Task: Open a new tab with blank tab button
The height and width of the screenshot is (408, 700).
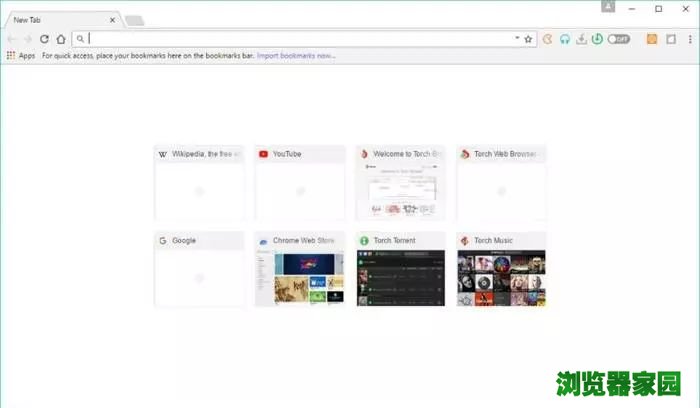Action: [x=134, y=21]
